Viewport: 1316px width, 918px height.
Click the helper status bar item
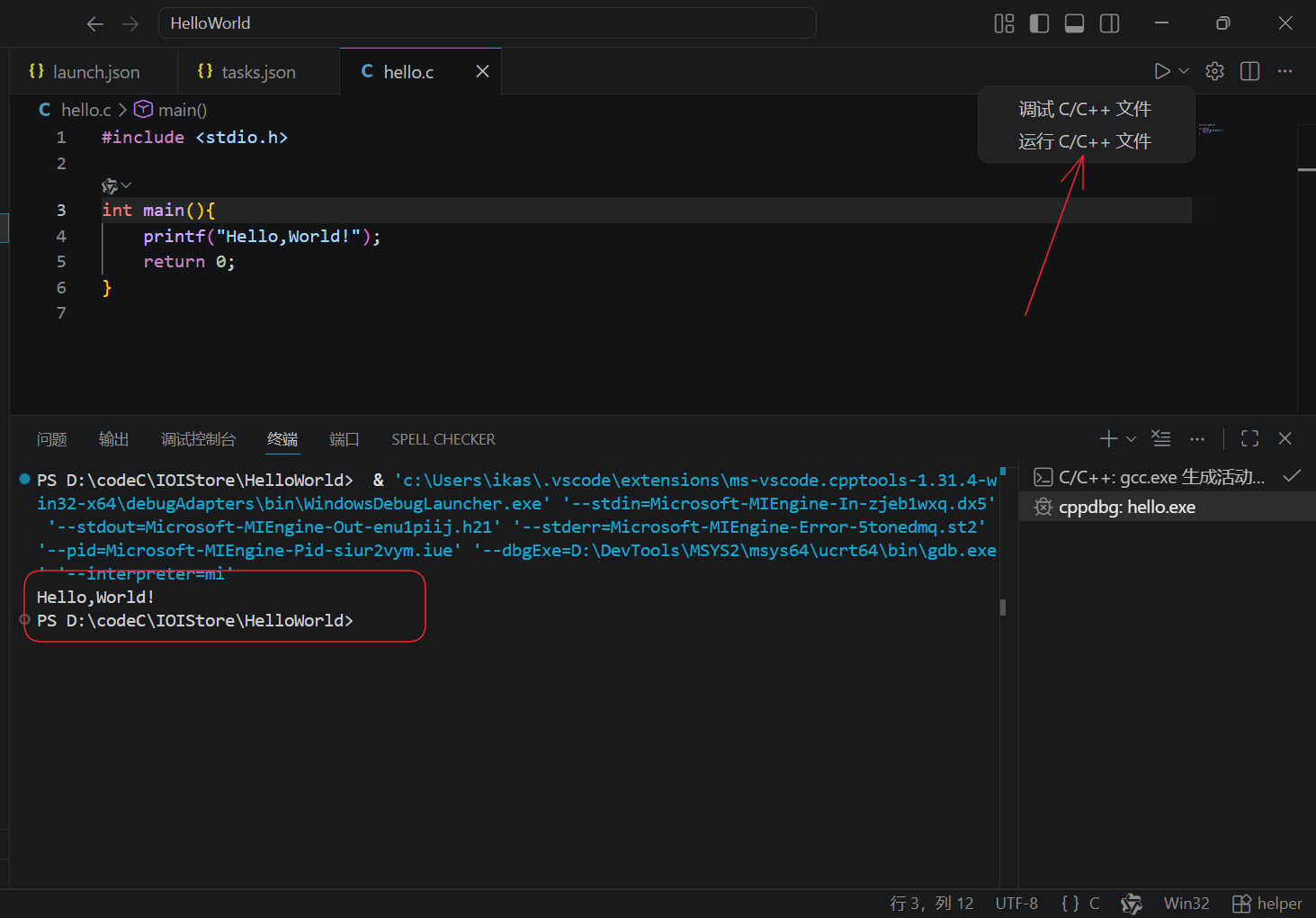pyautogui.click(x=1267, y=904)
